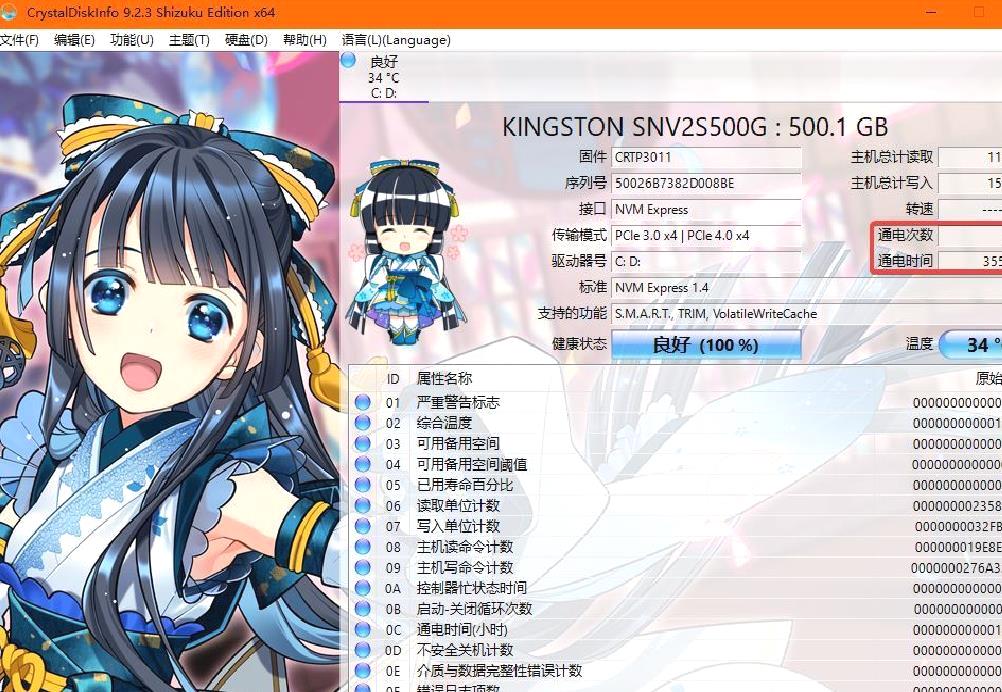The image size is (1002, 692).
Task: Select the 介质与数据完整性错误计数 attribute name
Action: point(500,671)
